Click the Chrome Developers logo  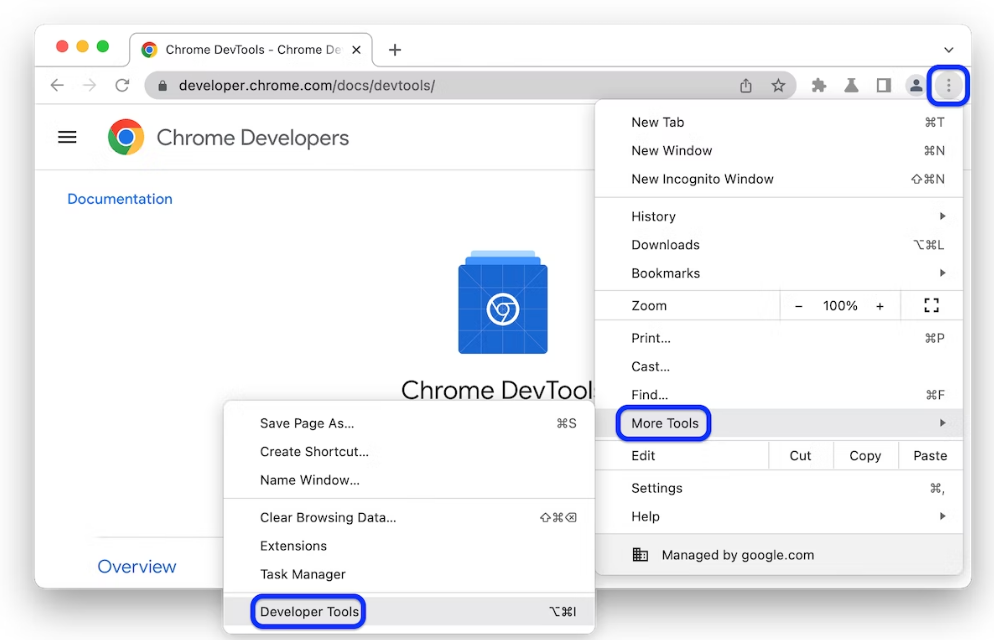[x=126, y=137]
